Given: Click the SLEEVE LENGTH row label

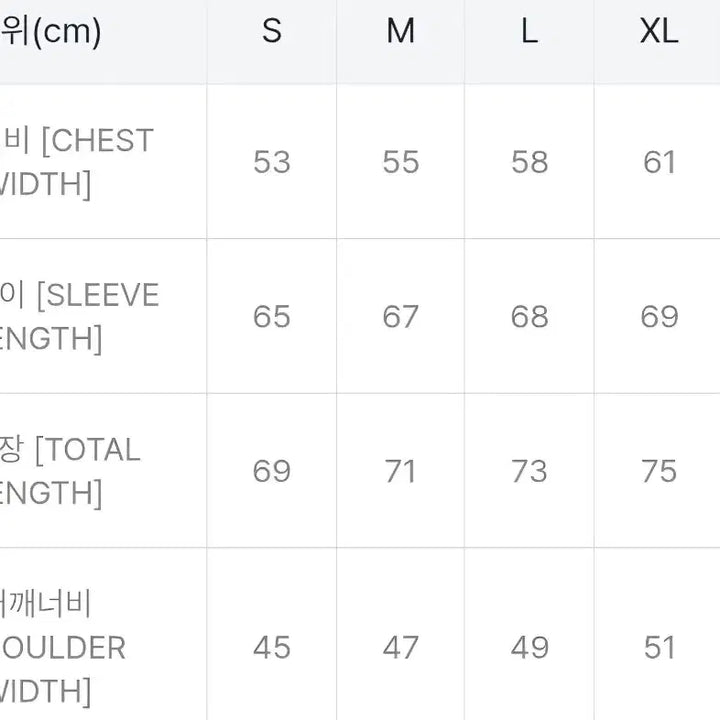Looking at the screenshot, I should tap(80, 317).
